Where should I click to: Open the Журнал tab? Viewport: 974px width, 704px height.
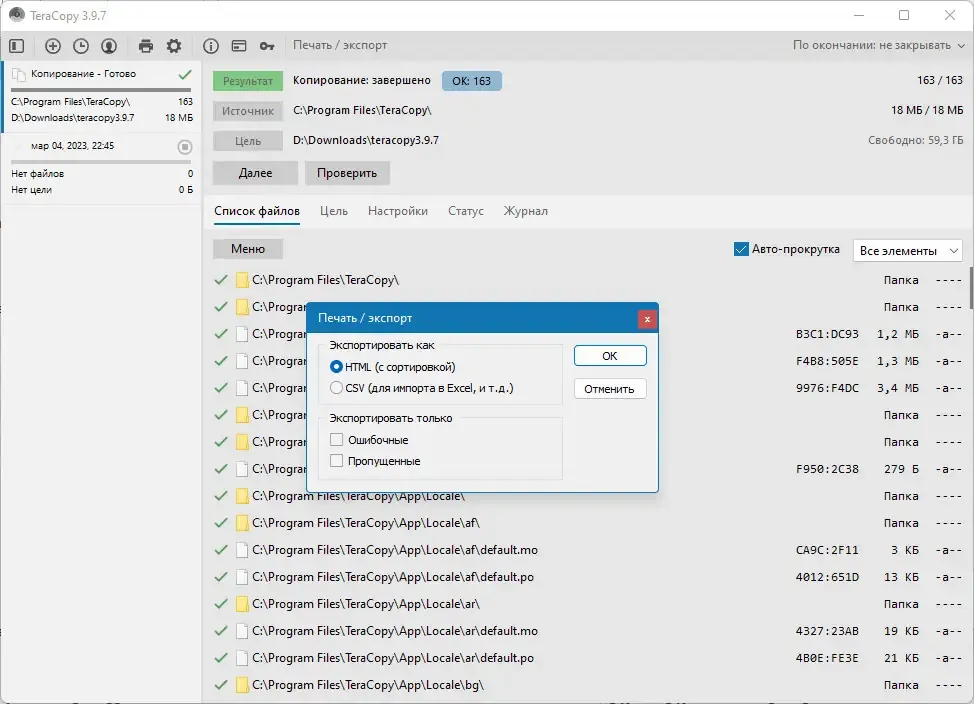[526, 211]
